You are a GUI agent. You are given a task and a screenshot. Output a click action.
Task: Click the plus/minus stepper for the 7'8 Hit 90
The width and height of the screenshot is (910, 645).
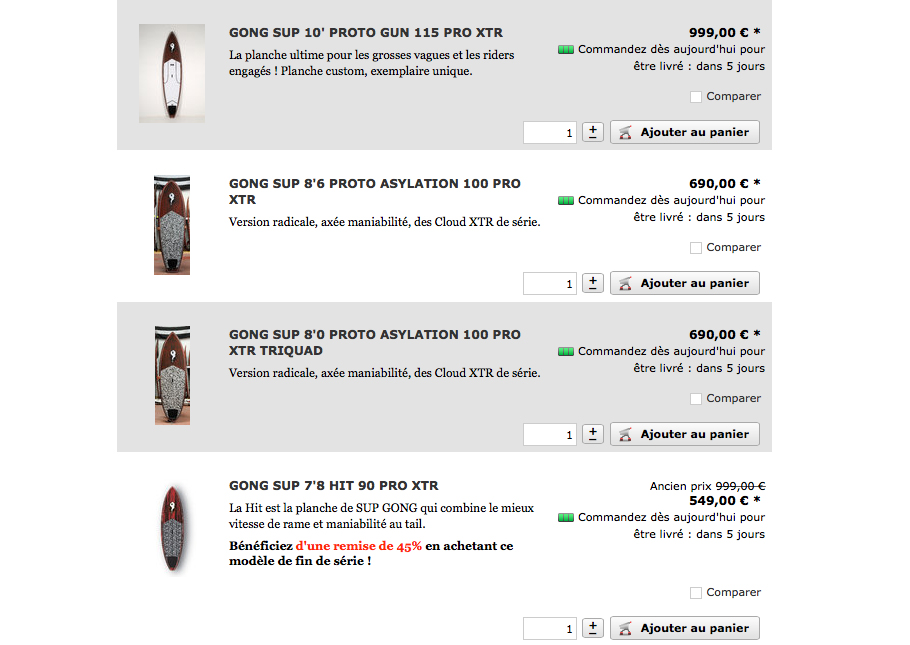click(593, 628)
